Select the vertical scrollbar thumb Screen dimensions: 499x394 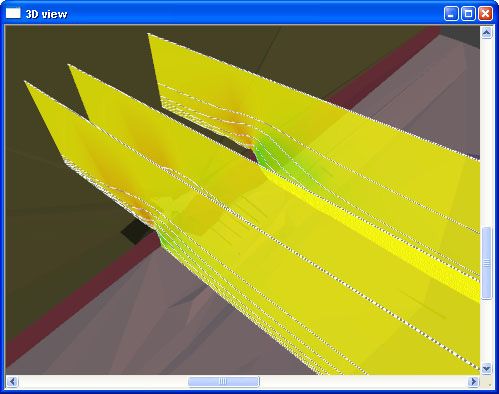click(487, 263)
